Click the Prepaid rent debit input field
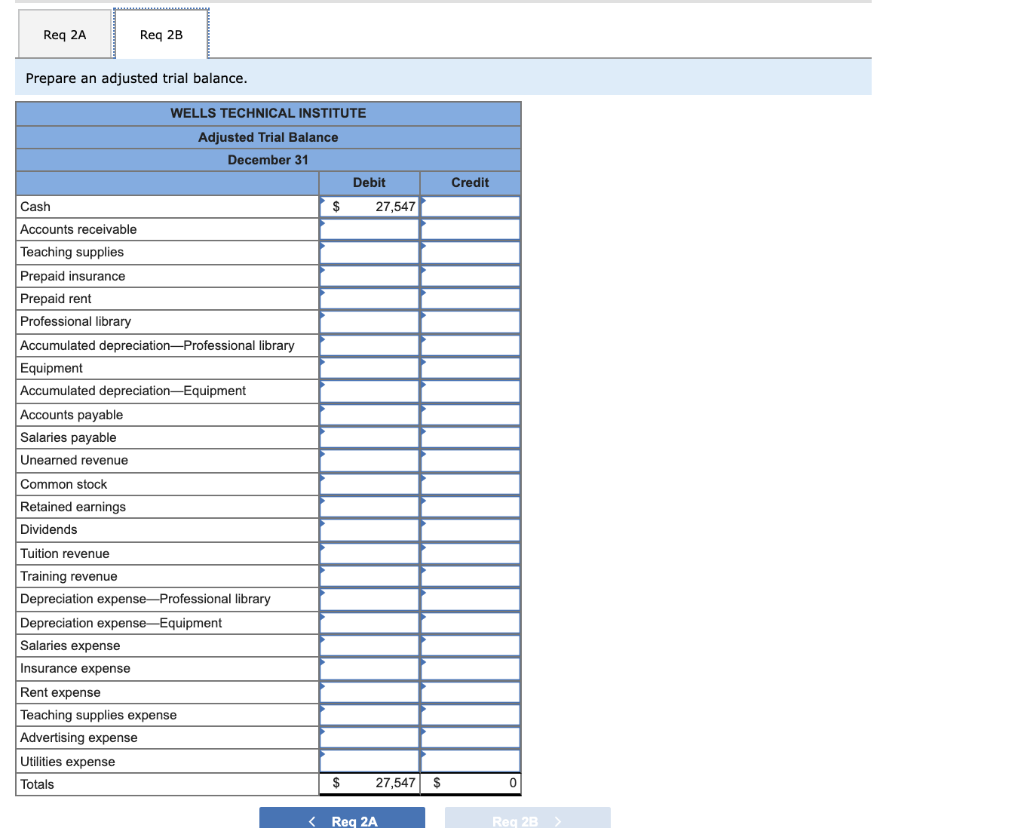Viewport: 1024px width, 828px height. tap(370, 298)
